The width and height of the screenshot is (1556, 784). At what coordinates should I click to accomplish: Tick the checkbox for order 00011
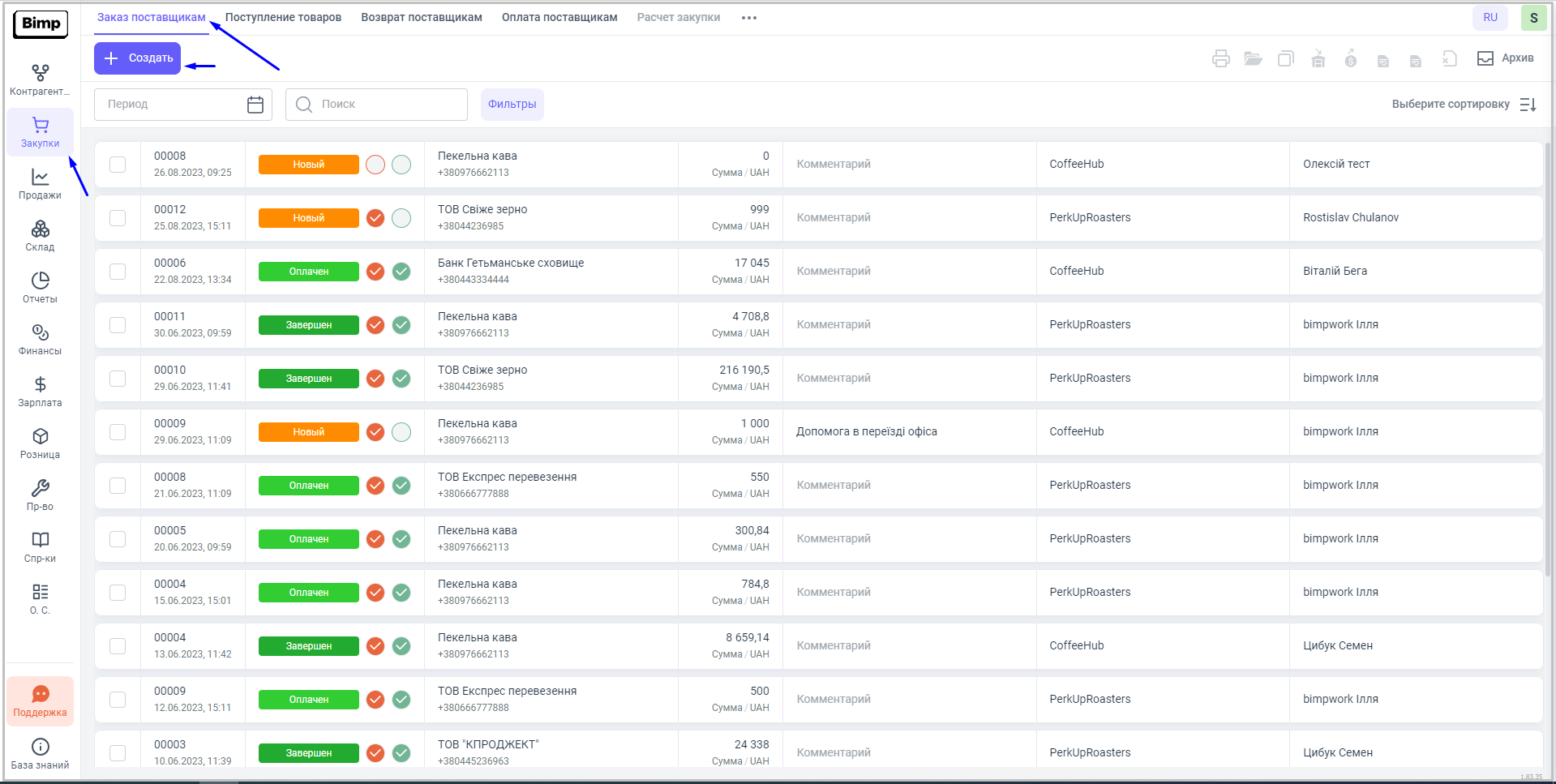[x=118, y=324]
